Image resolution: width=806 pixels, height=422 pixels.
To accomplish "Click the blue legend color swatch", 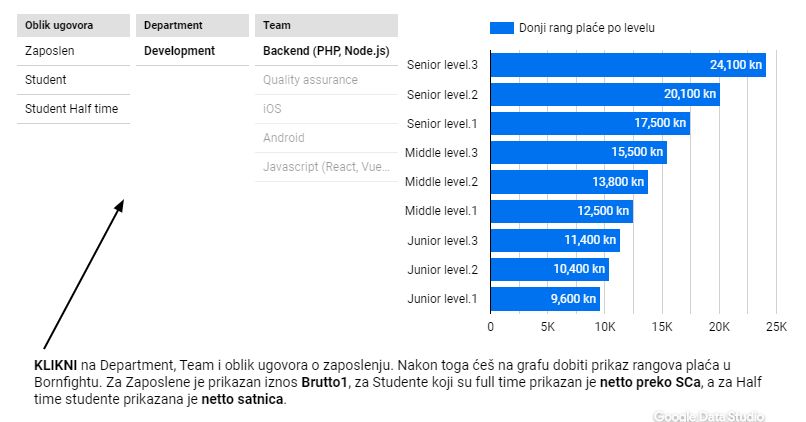I will (x=502, y=28).
